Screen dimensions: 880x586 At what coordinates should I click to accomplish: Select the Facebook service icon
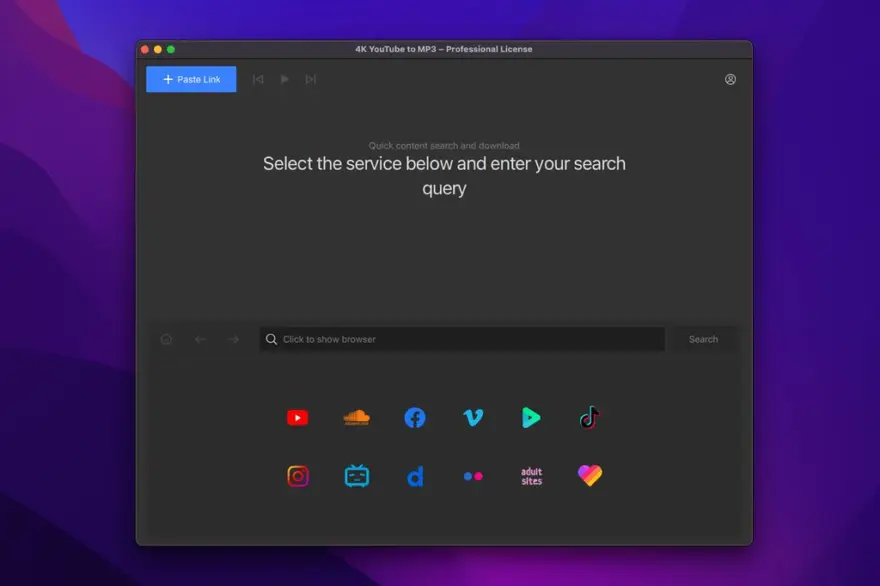[415, 418]
